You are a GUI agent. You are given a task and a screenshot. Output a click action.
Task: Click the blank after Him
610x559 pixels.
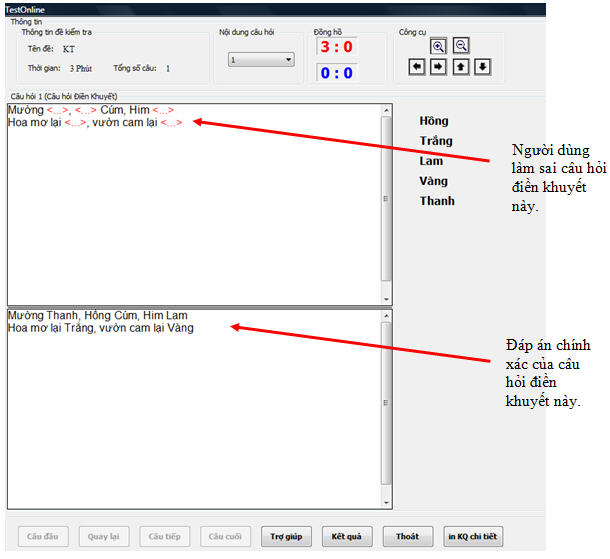pyautogui.click(x=163, y=110)
